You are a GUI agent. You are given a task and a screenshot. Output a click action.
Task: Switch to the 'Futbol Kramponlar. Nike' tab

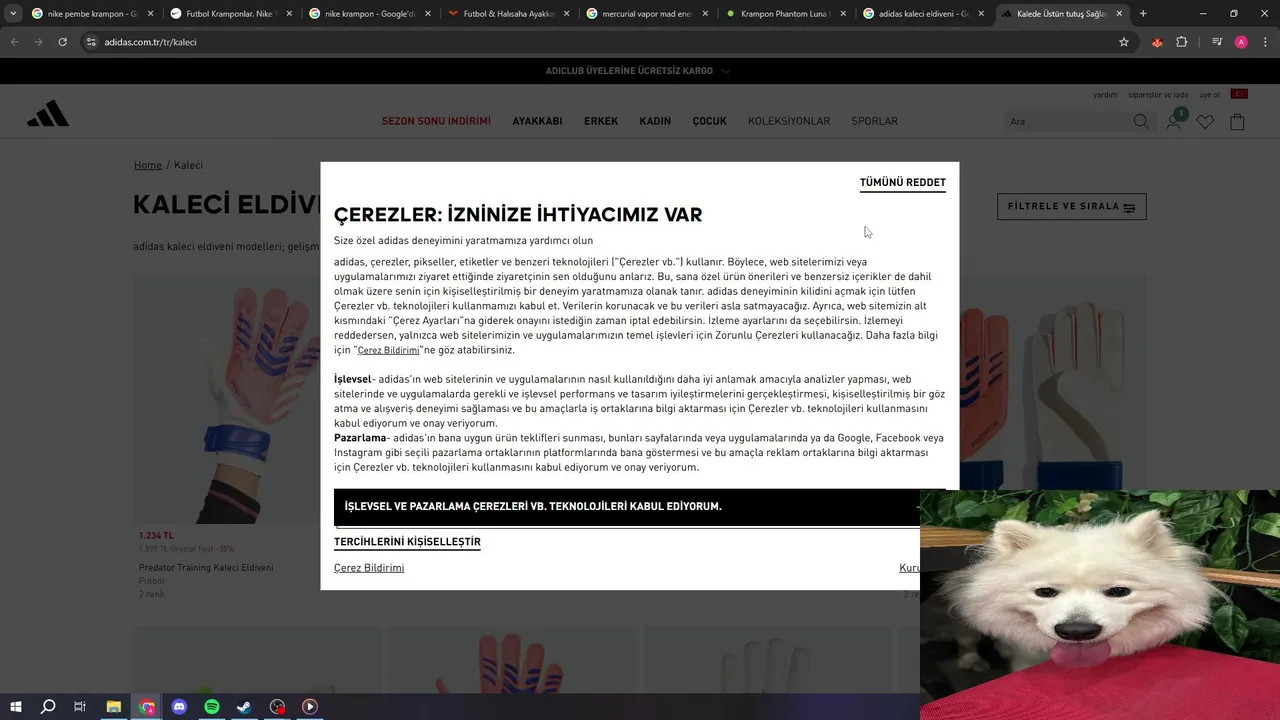click(229, 14)
